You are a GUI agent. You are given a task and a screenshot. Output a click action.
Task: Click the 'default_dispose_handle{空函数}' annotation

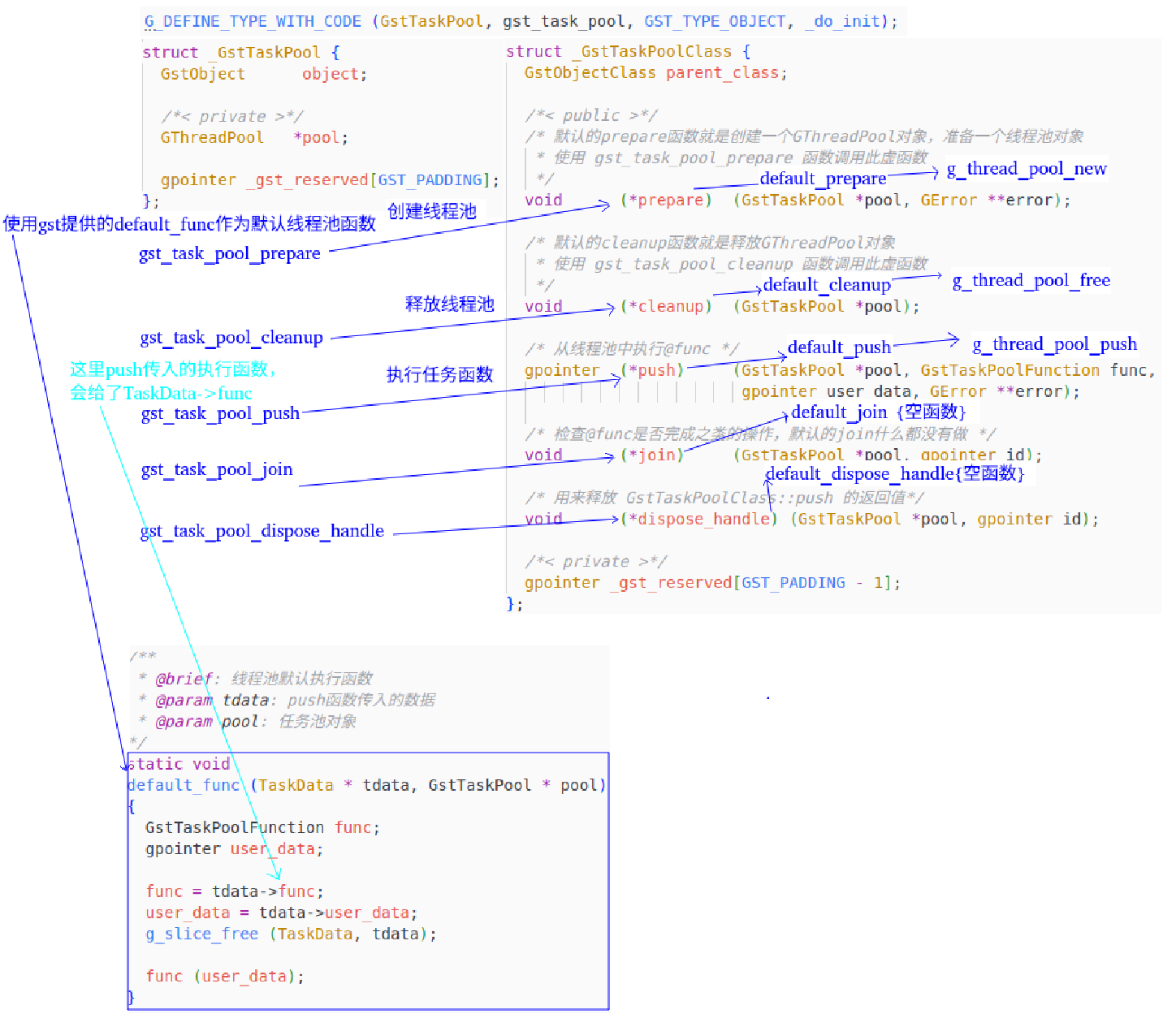(895, 474)
